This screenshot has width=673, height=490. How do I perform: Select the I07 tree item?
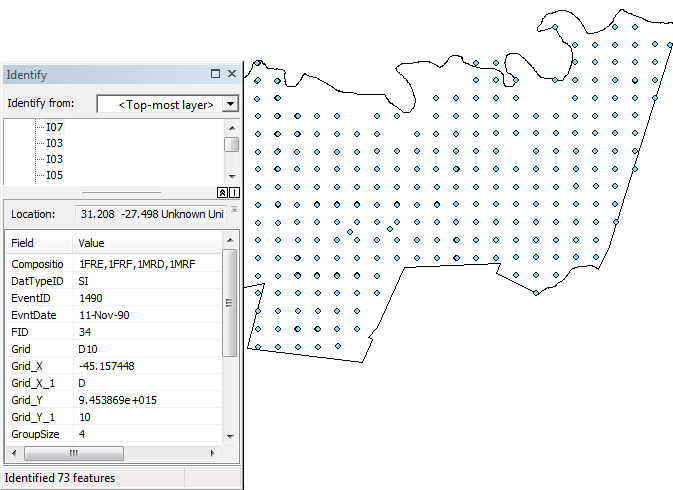[x=55, y=127]
